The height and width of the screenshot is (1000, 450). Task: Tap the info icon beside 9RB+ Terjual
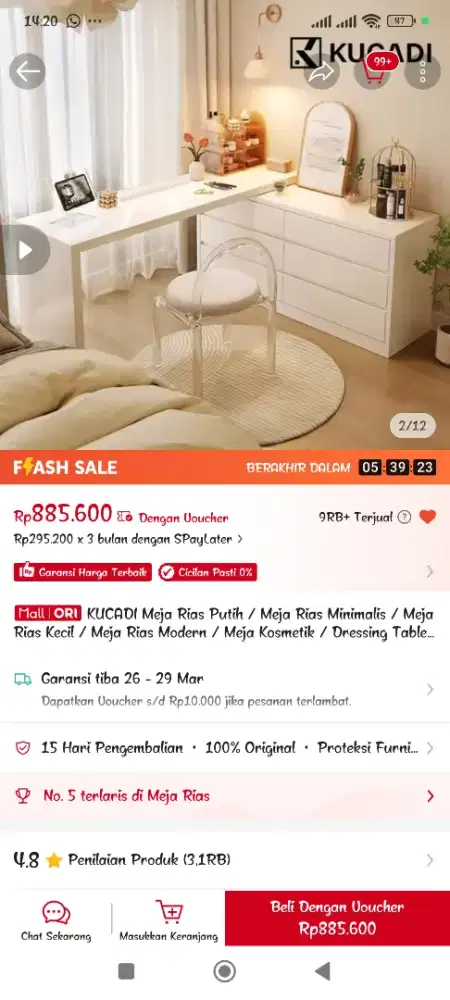tap(404, 517)
